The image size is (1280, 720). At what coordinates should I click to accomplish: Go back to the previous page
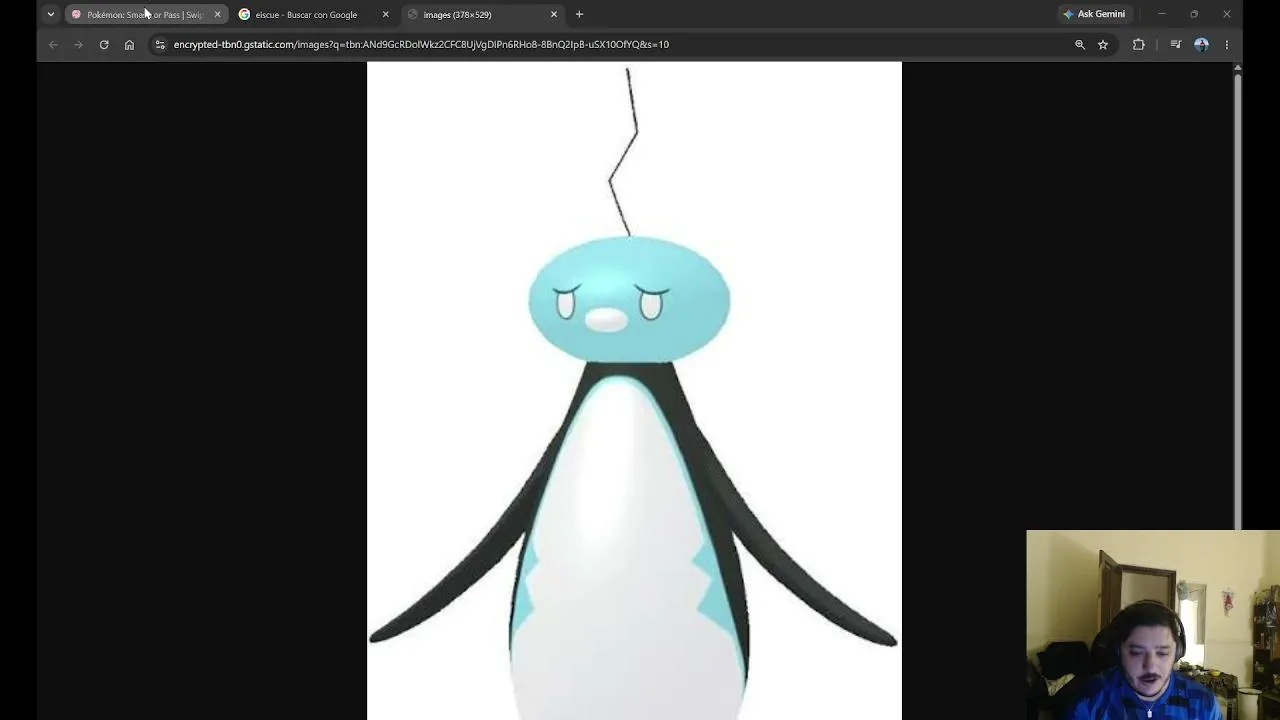tap(53, 44)
